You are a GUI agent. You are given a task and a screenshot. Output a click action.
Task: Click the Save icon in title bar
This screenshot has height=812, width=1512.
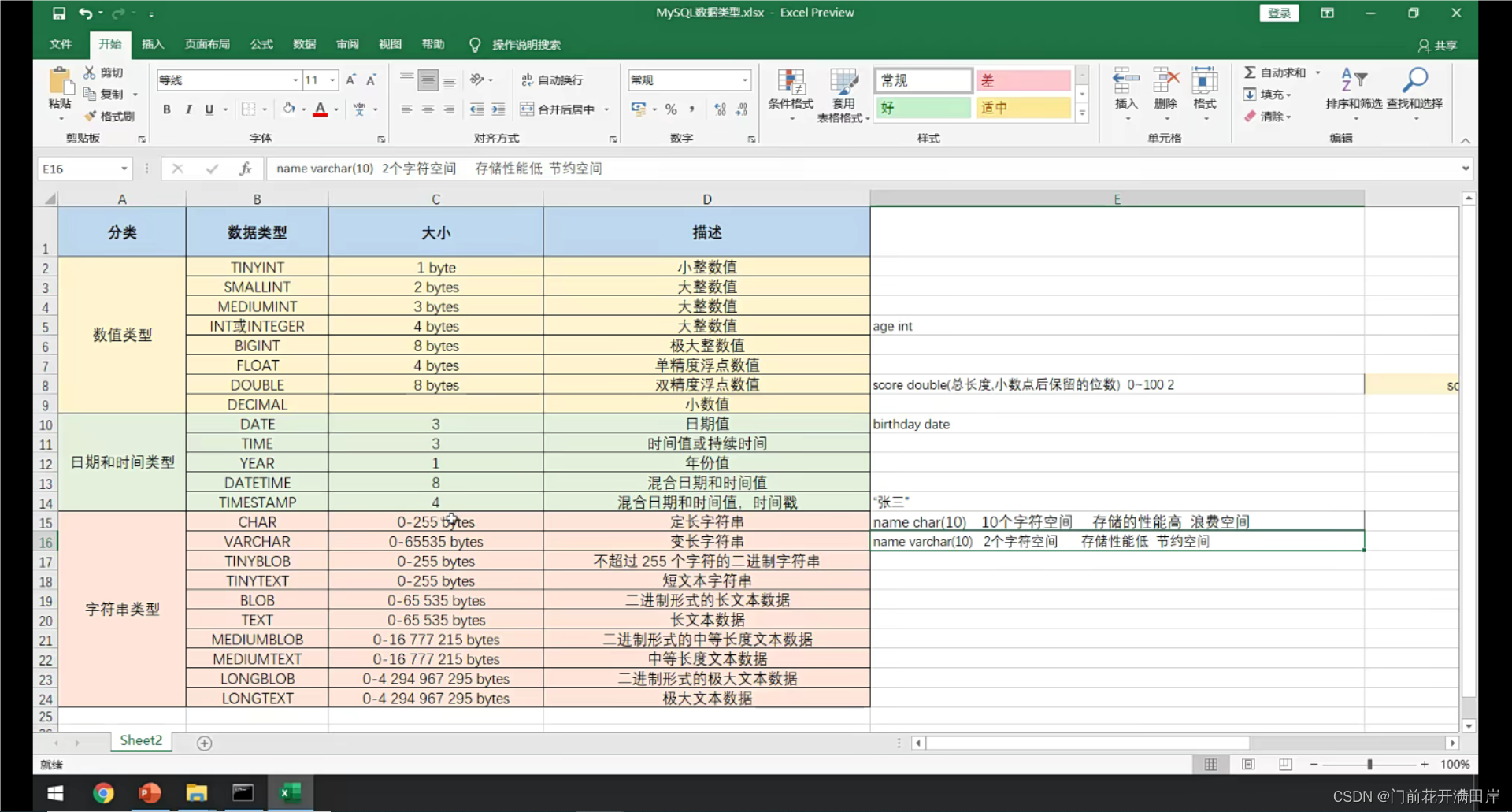[59, 13]
